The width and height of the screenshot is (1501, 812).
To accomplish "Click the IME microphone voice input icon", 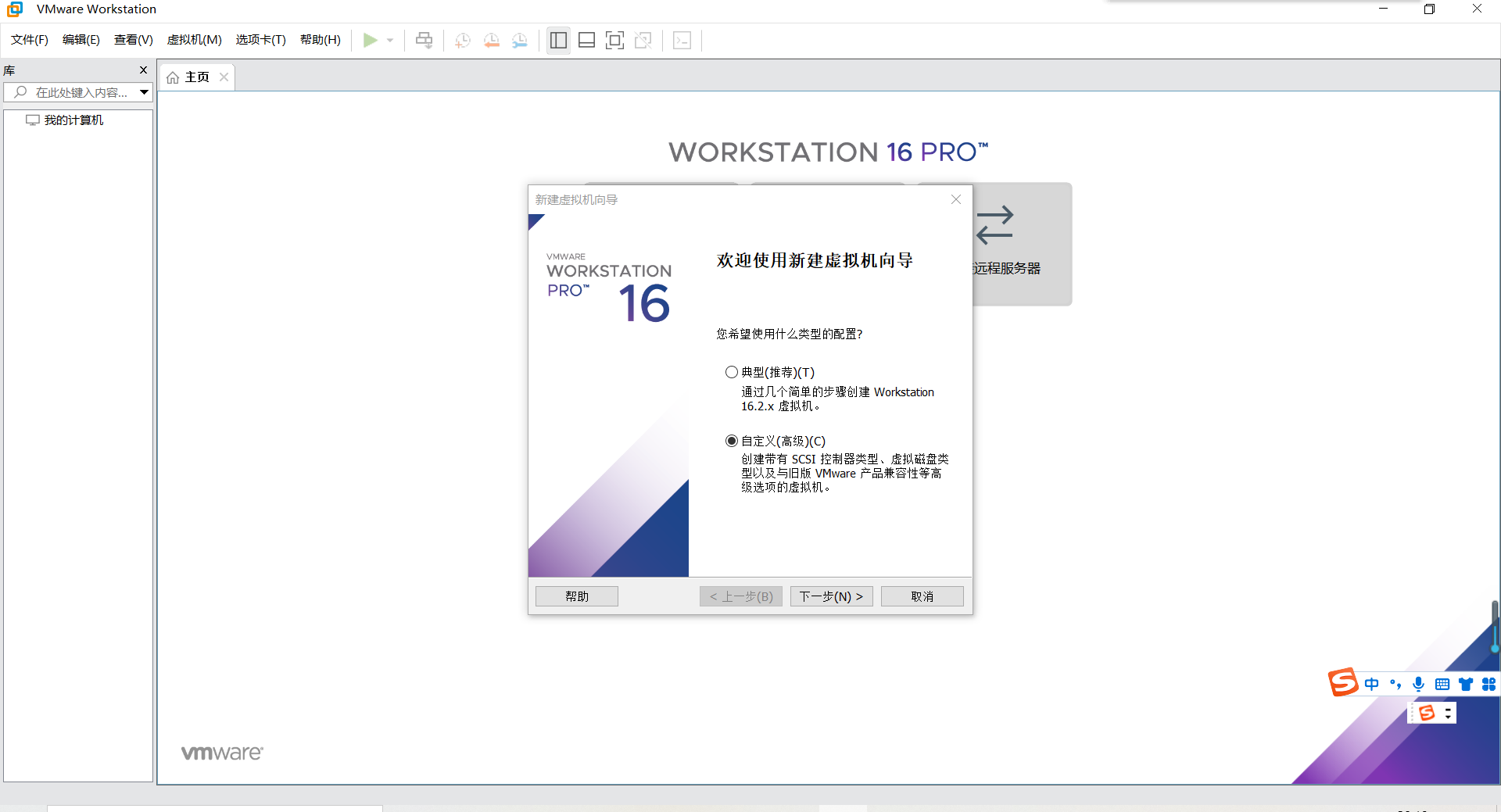I will [1419, 684].
